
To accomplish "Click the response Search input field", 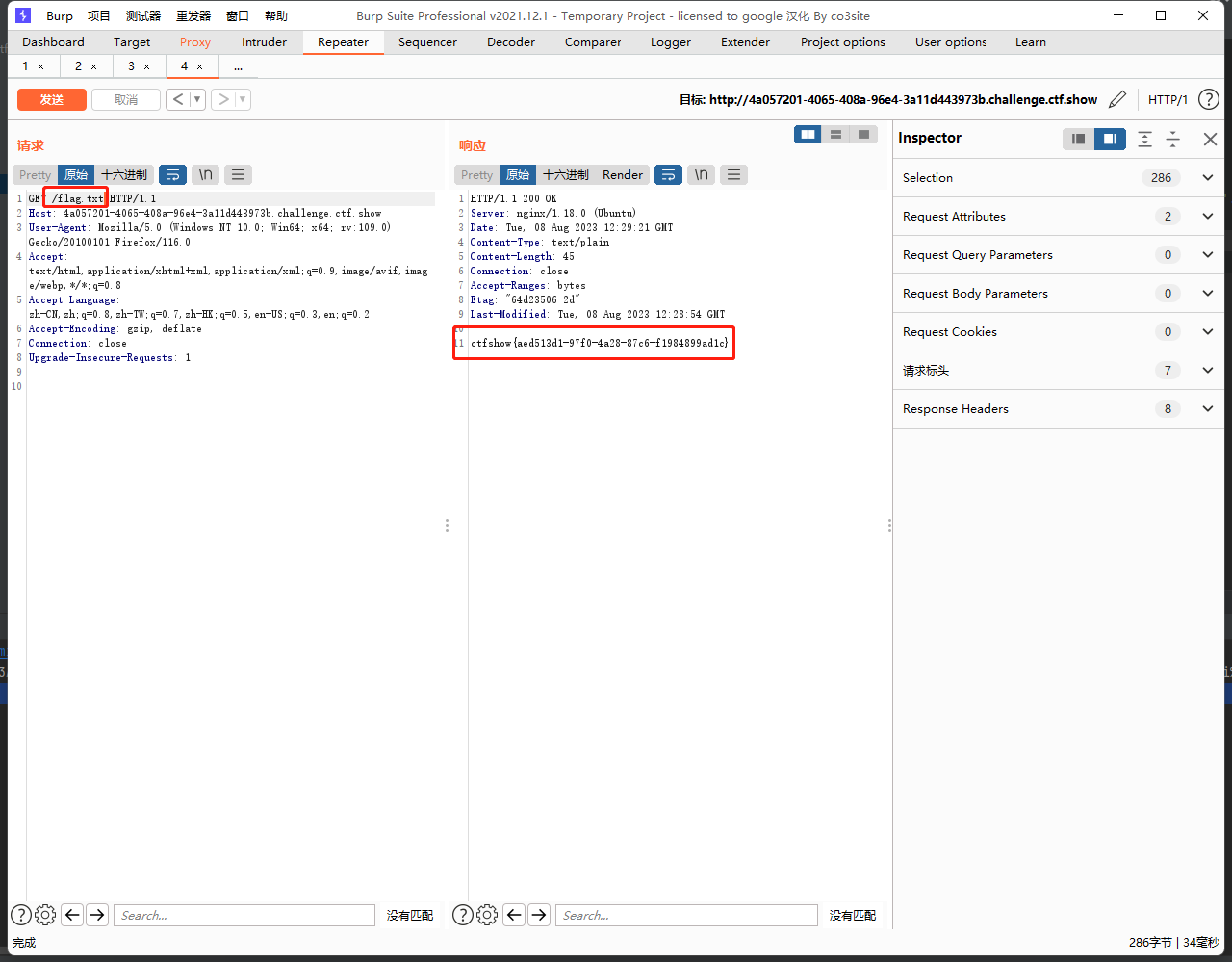I will tap(686, 915).
